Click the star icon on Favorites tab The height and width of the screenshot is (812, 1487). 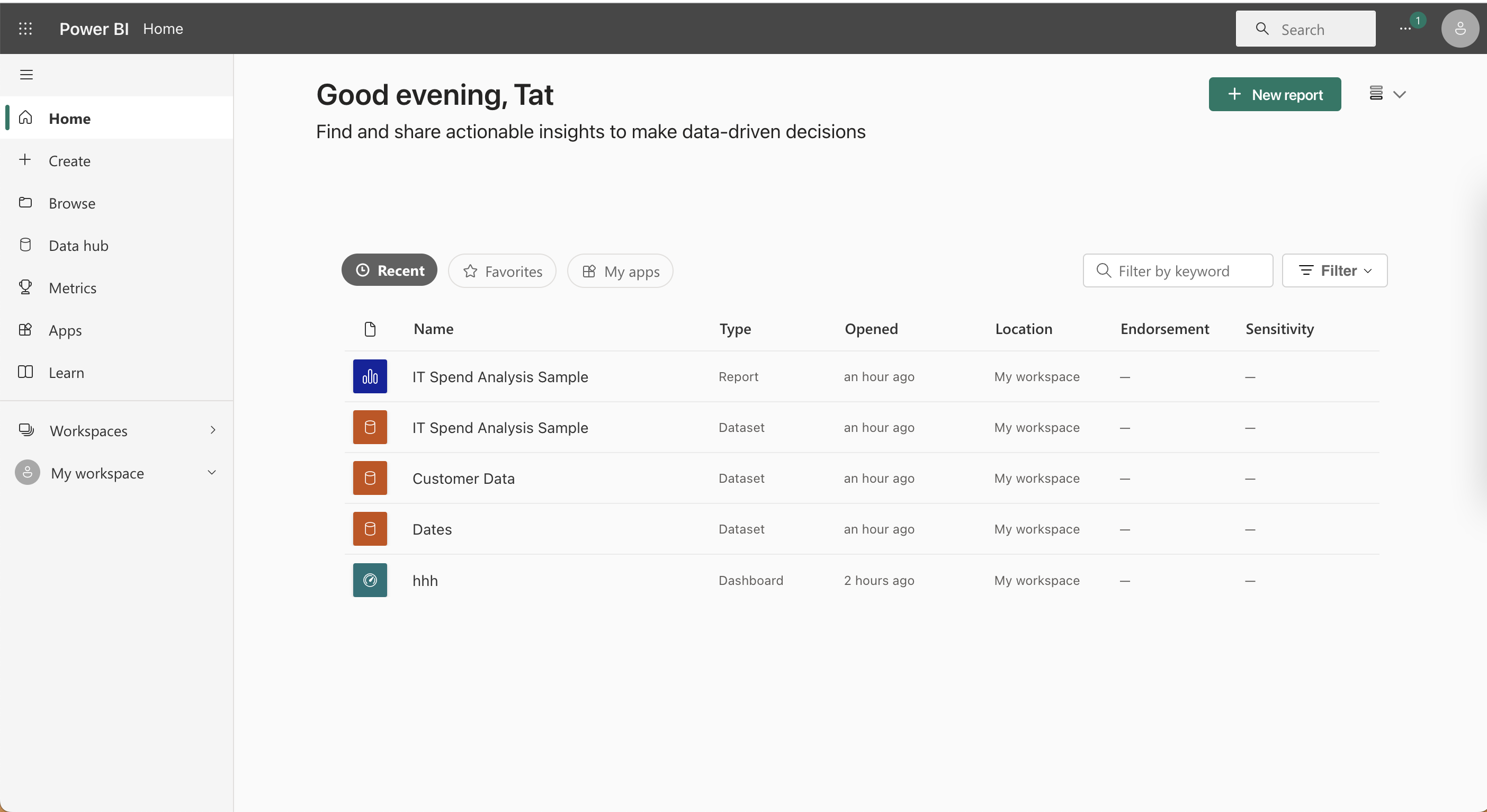[470, 270]
